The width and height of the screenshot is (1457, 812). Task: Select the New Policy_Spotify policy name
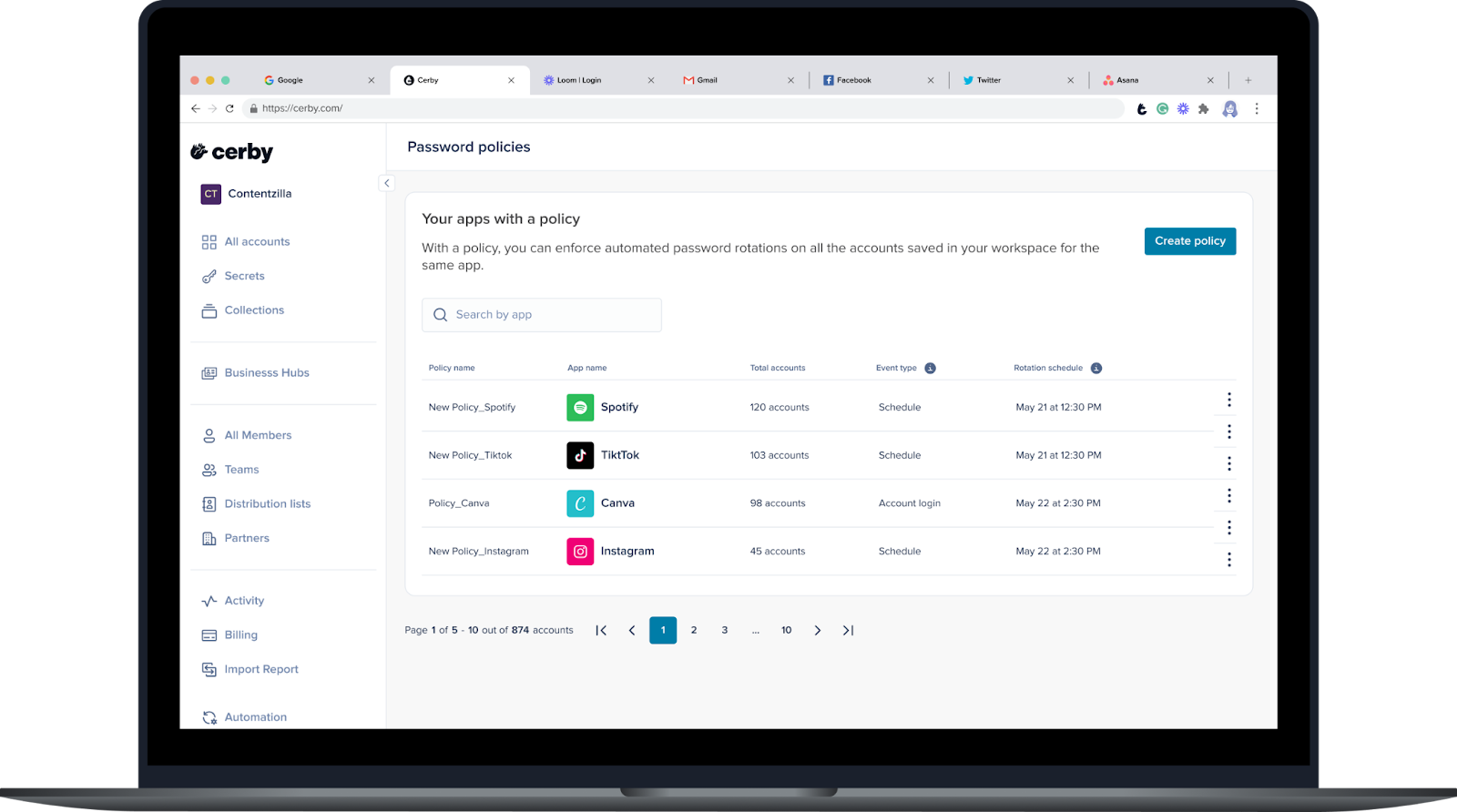click(x=472, y=407)
